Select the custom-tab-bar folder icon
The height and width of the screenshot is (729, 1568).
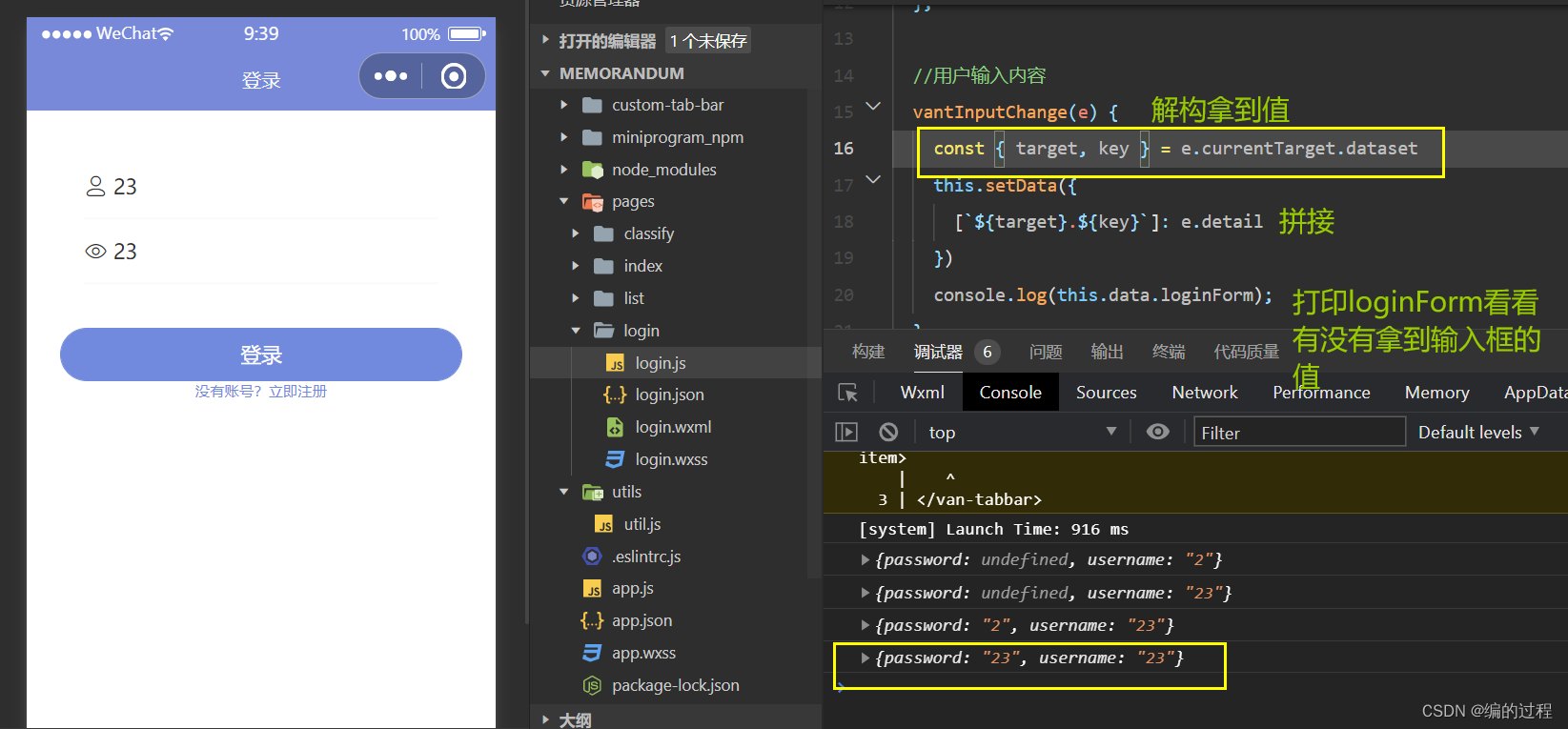tap(593, 105)
